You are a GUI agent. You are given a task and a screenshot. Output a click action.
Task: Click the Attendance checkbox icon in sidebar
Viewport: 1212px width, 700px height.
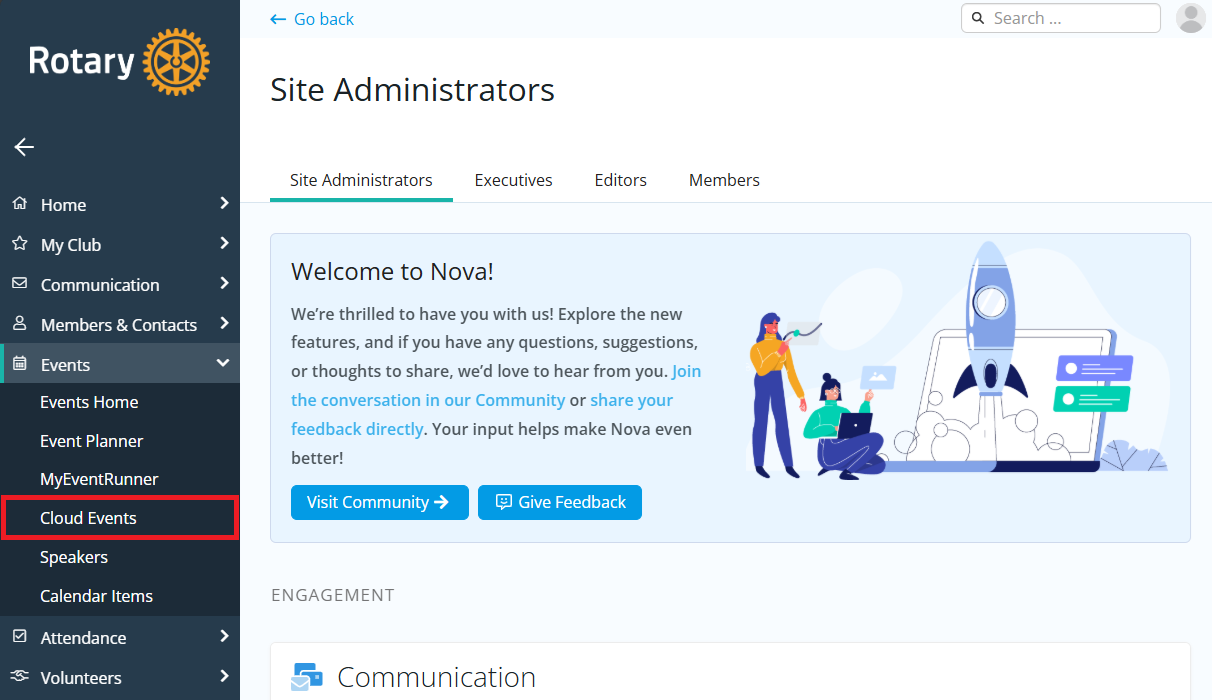click(x=19, y=637)
